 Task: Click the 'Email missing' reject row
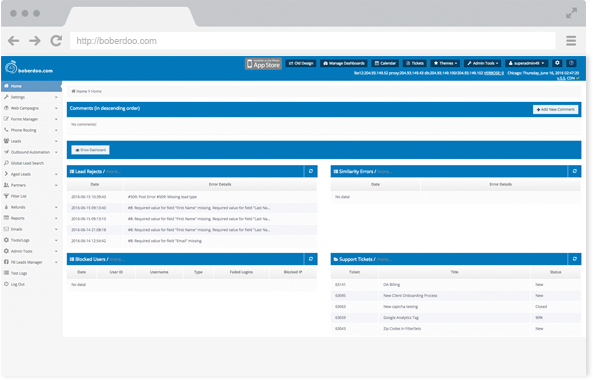[192, 241]
